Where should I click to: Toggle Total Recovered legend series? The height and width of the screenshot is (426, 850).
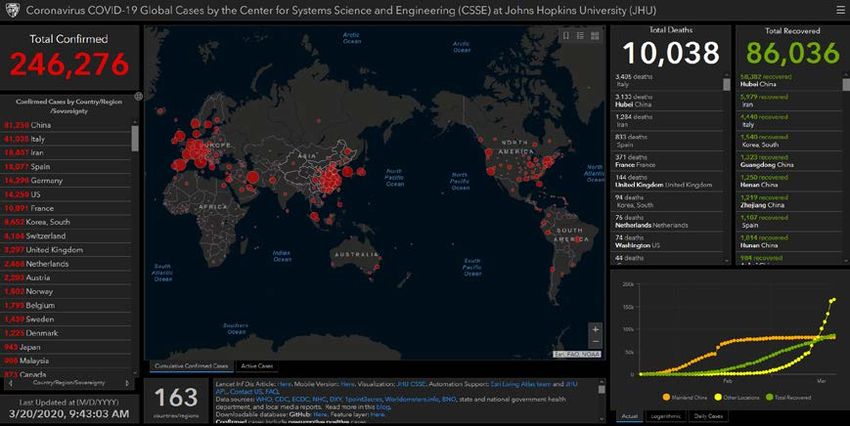click(x=789, y=397)
